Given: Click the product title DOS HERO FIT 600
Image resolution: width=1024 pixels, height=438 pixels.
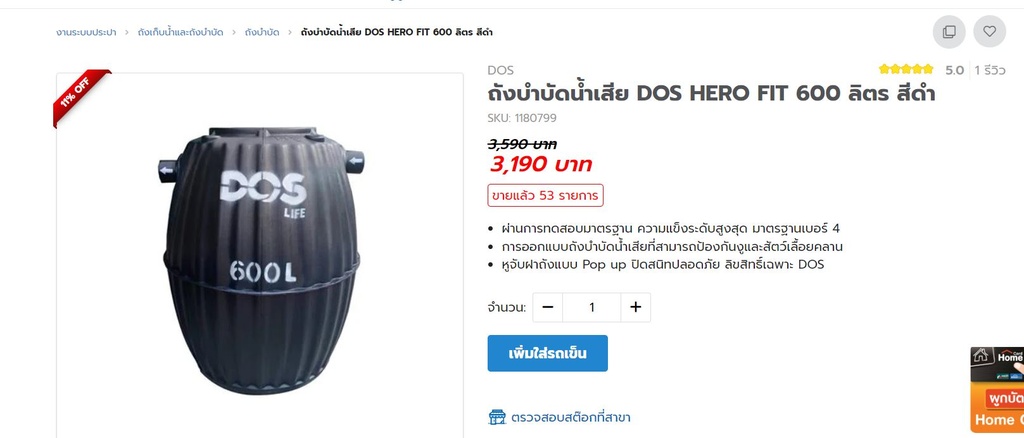Looking at the screenshot, I should 711,93.
